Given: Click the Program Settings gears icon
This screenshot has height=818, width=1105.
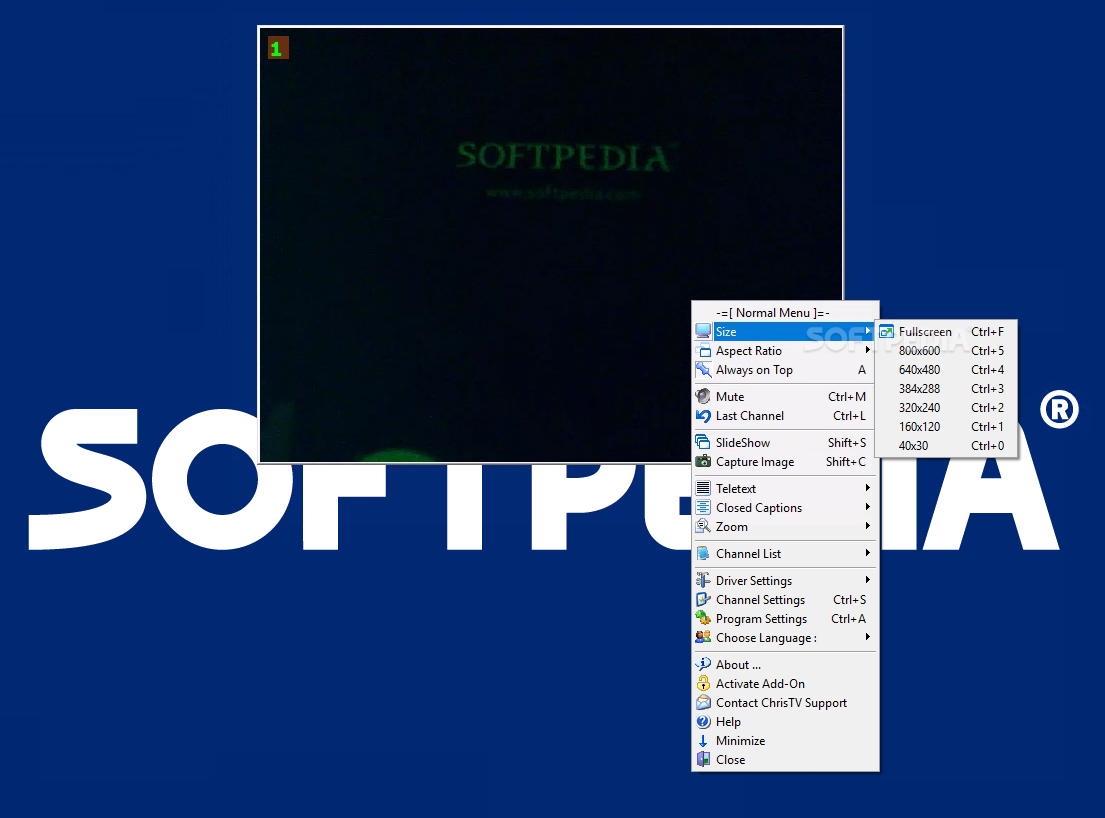Looking at the screenshot, I should (703, 618).
